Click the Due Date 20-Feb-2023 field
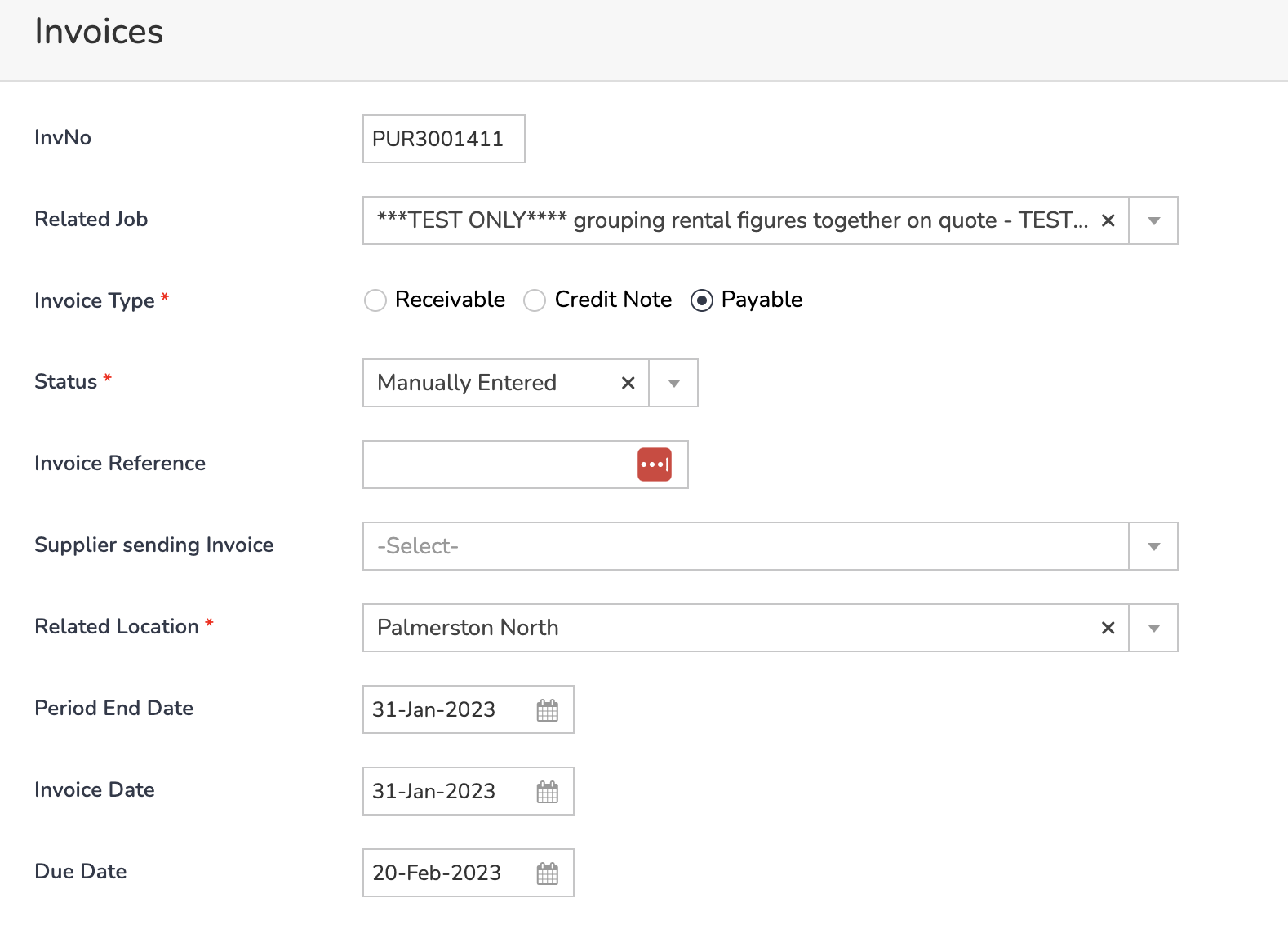Image resolution: width=1288 pixels, height=929 pixels. tap(469, 873)
